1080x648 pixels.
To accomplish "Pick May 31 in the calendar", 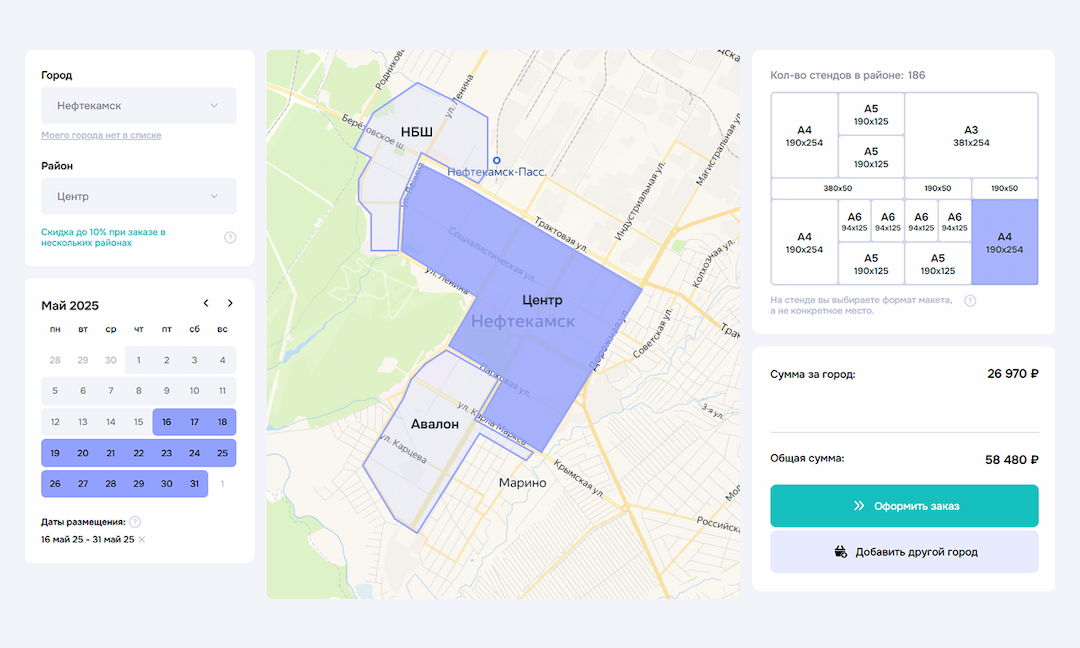I will 194,484.
